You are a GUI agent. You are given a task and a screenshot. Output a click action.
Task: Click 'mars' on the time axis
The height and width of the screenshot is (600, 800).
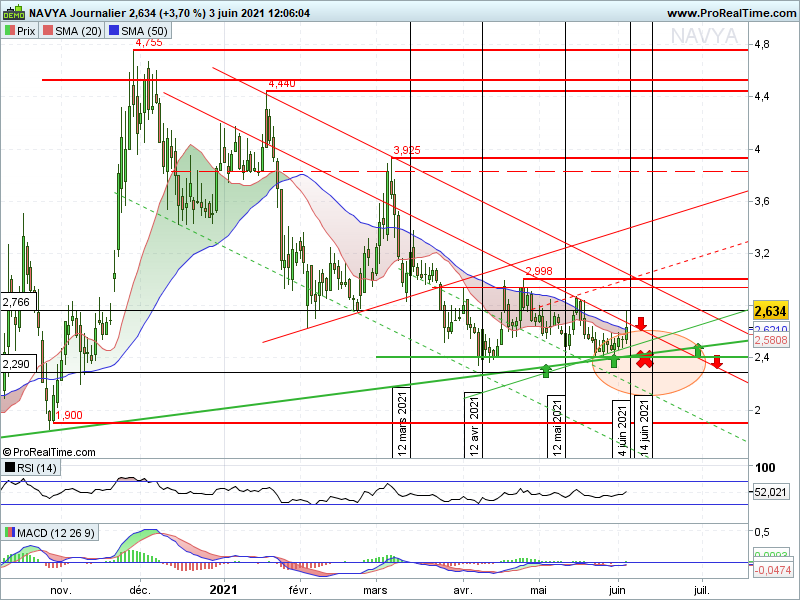pyautogui.click(x=376, y=590)
